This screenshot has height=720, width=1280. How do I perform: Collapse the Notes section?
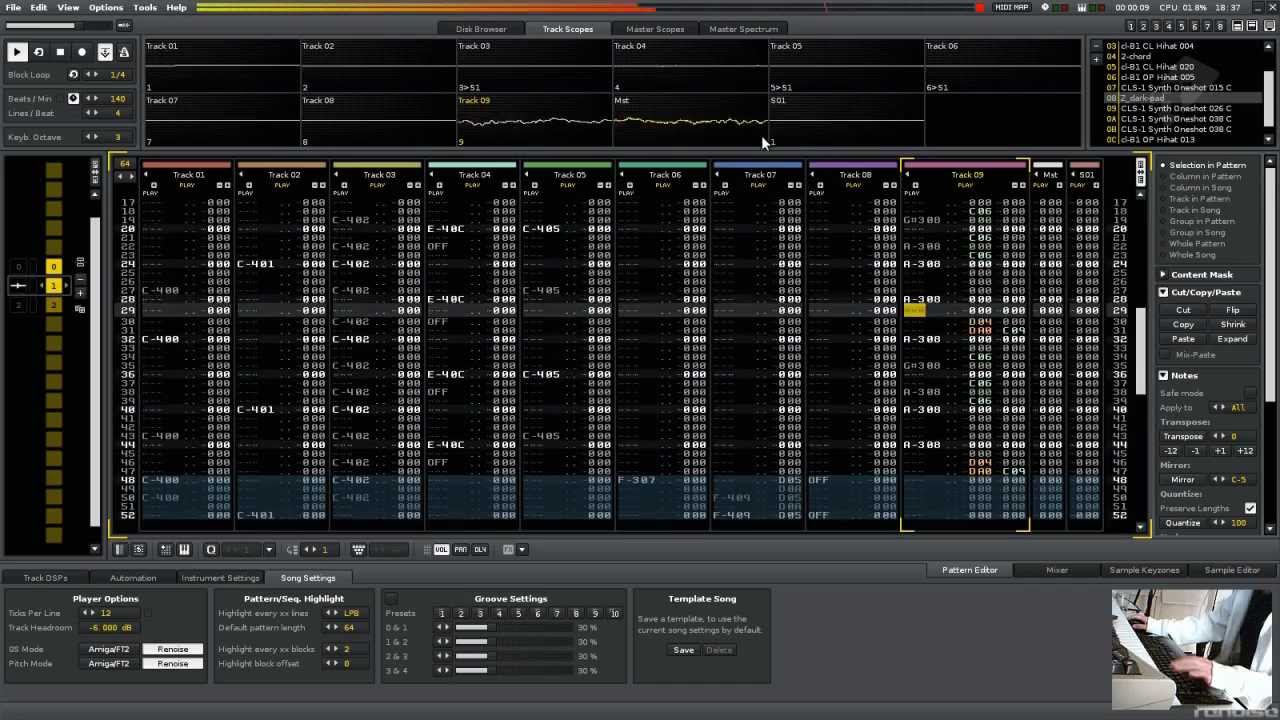pos(1164,375)
